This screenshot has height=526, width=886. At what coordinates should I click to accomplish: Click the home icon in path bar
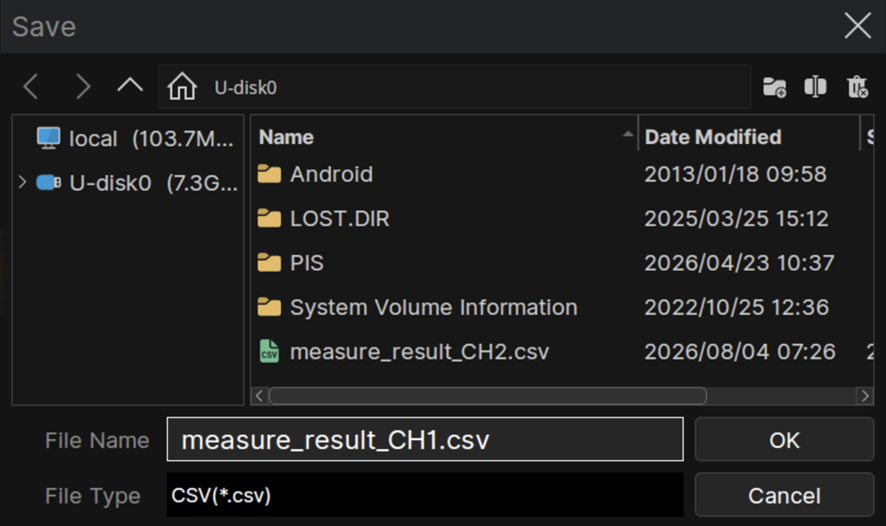pyautogui.click(x=182, y=87)
